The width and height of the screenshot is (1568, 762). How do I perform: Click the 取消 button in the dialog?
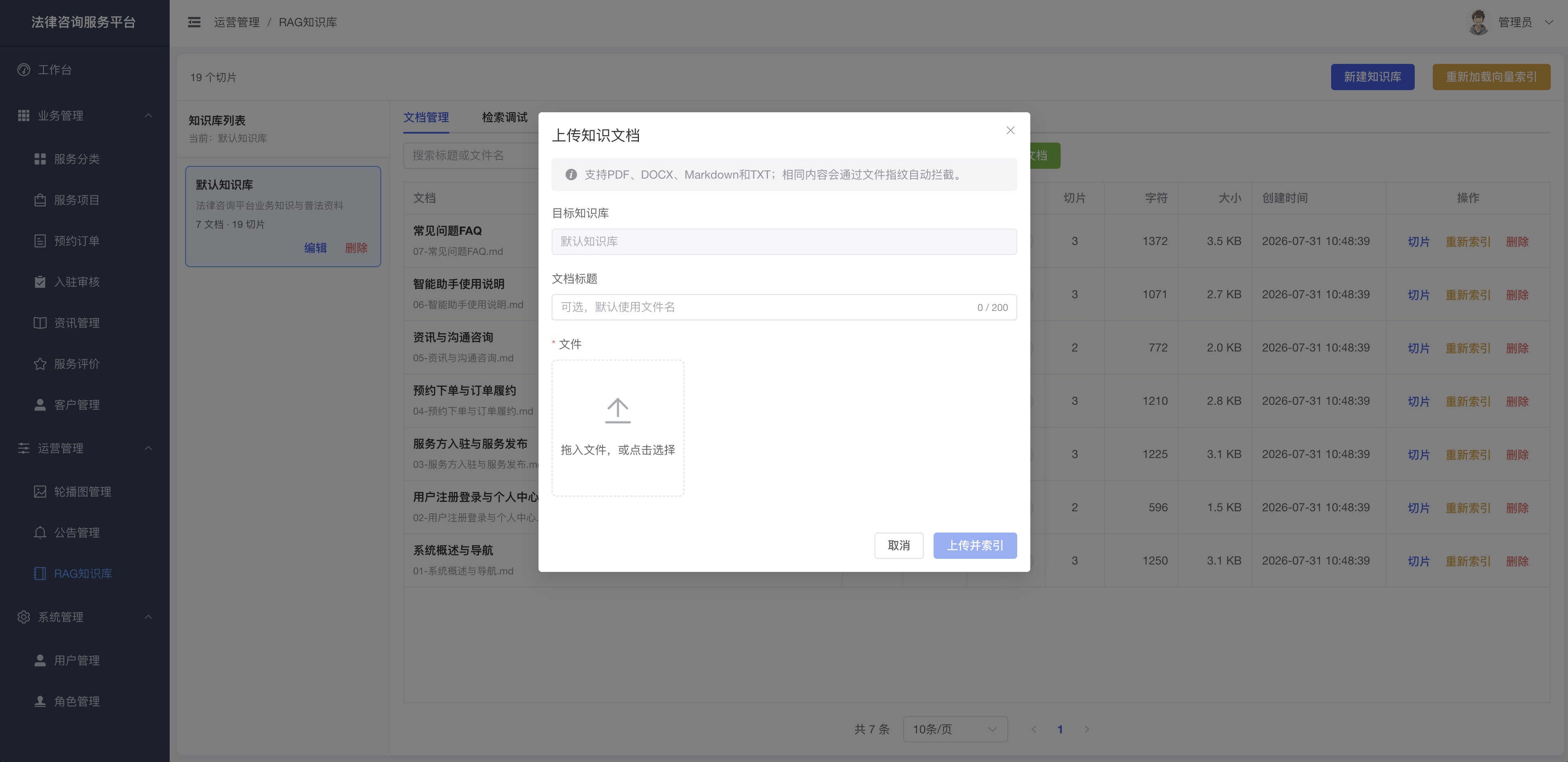[x=898, y=545]
